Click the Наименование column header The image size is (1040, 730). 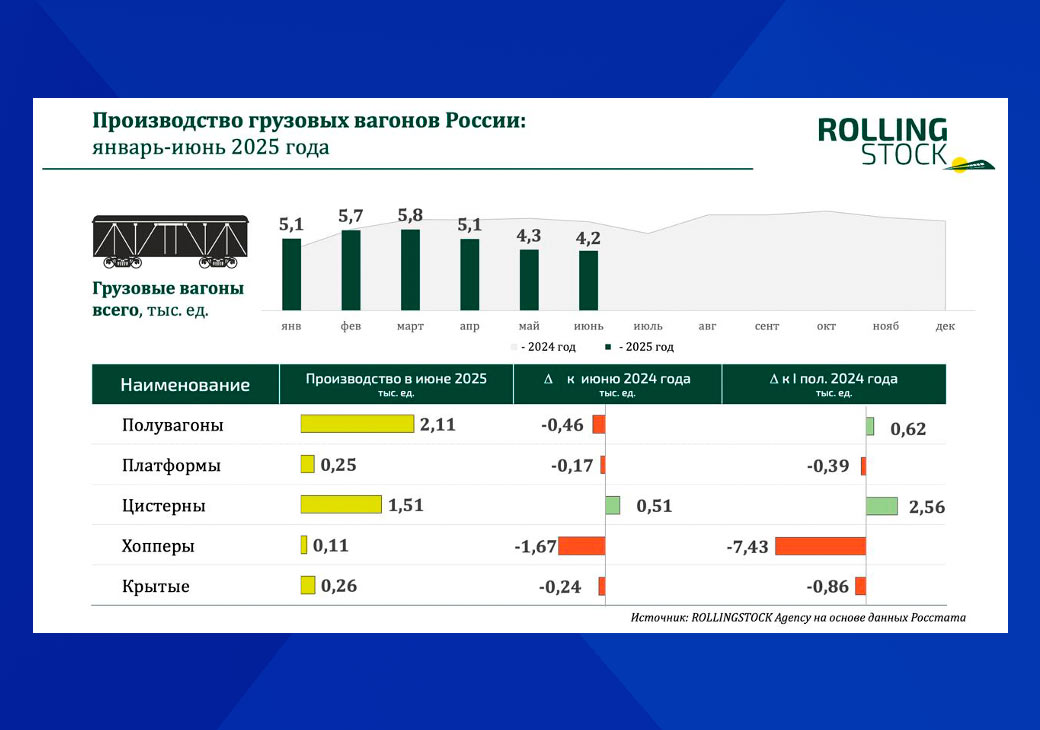click(185, 385)
